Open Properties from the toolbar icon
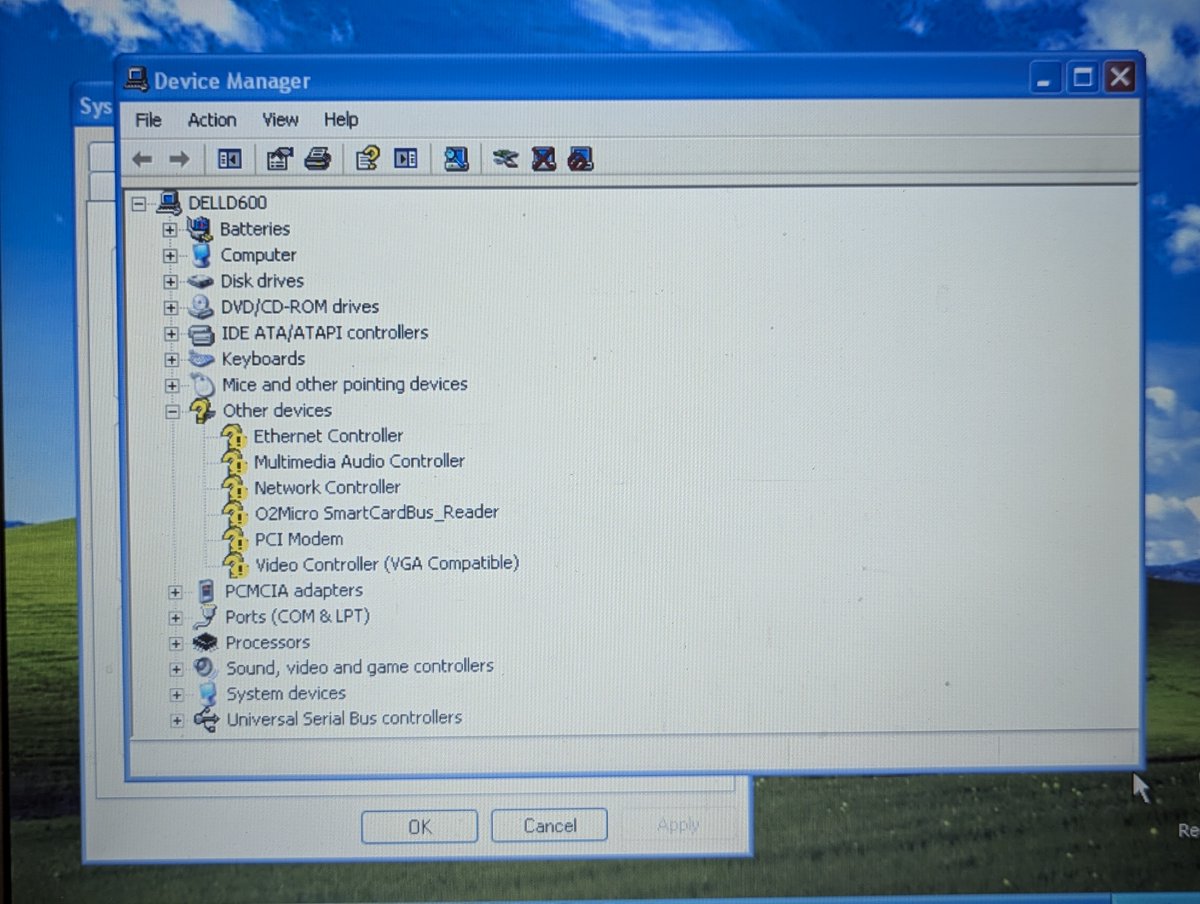1200x904 pixels. (280, 158)
